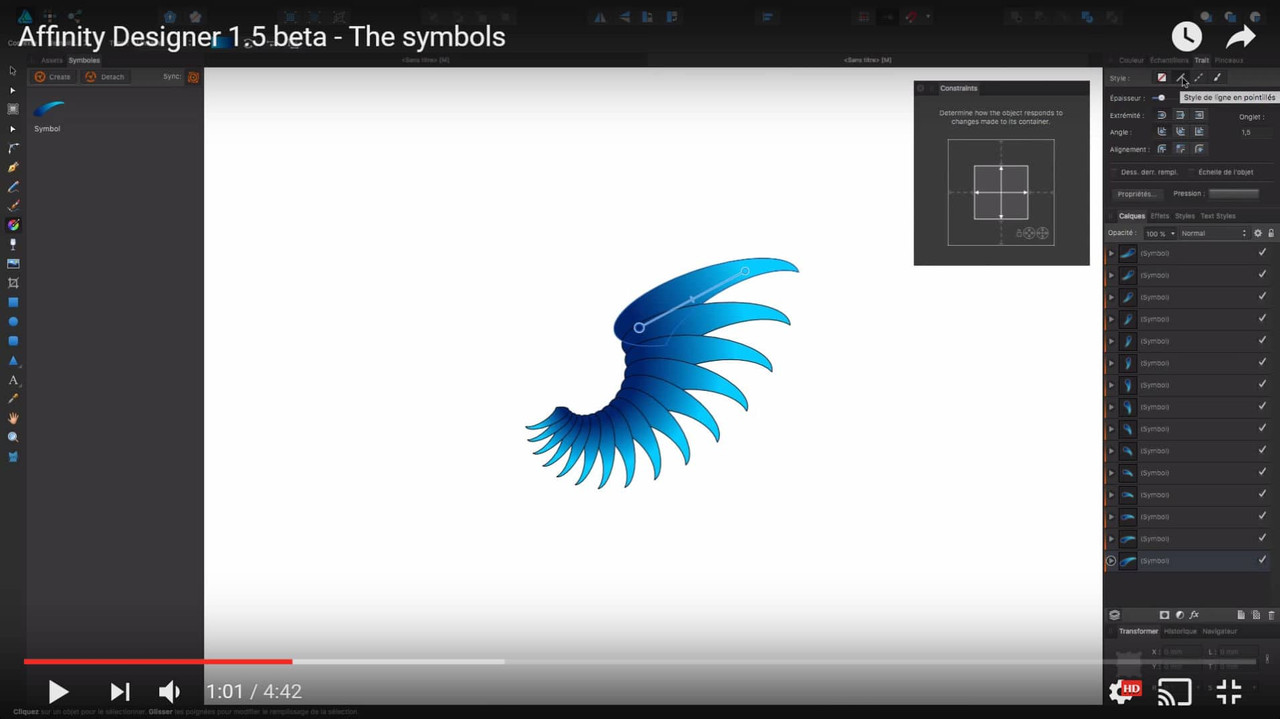Select the Place Image tool
Viewport: 1280px width, 719px height.
coord(13,264)
